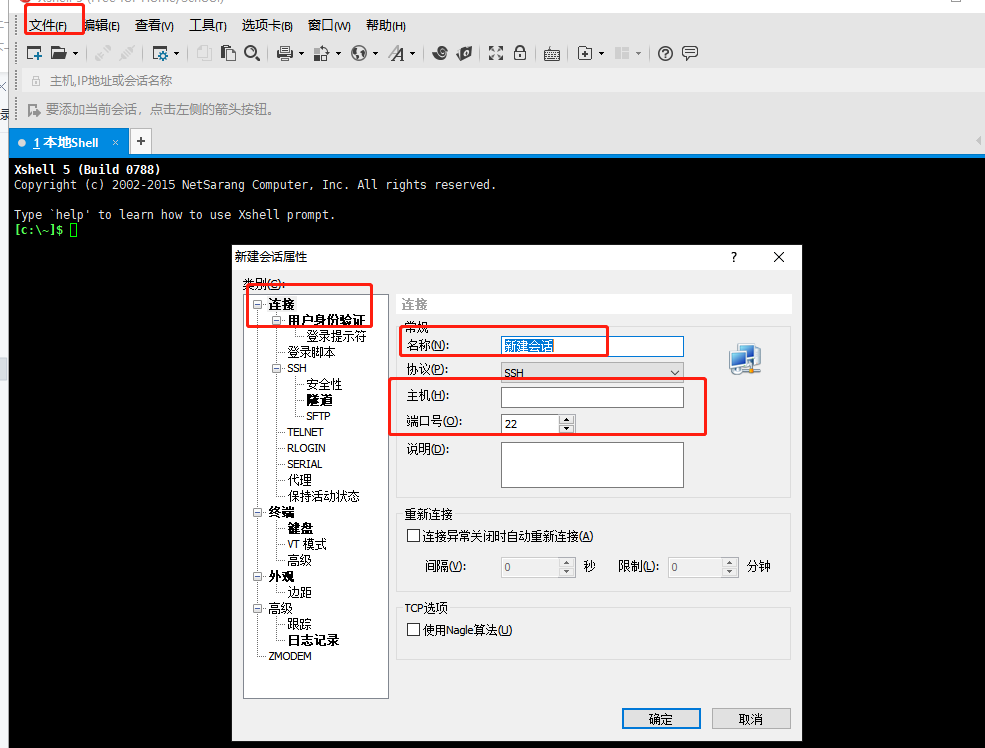This screenshot has width=985, height=748.
Task: Open the 选项卡(B) menu
Action: [267, 26]
